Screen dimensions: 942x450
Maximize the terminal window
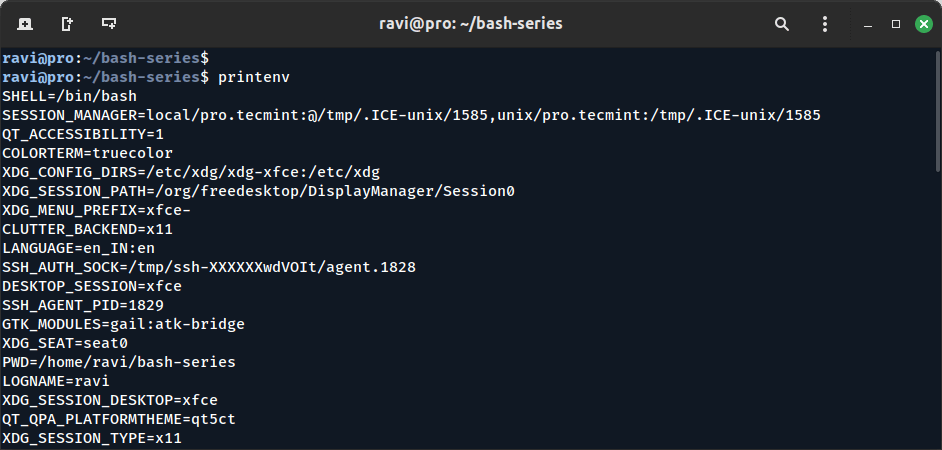coord(896,23)
